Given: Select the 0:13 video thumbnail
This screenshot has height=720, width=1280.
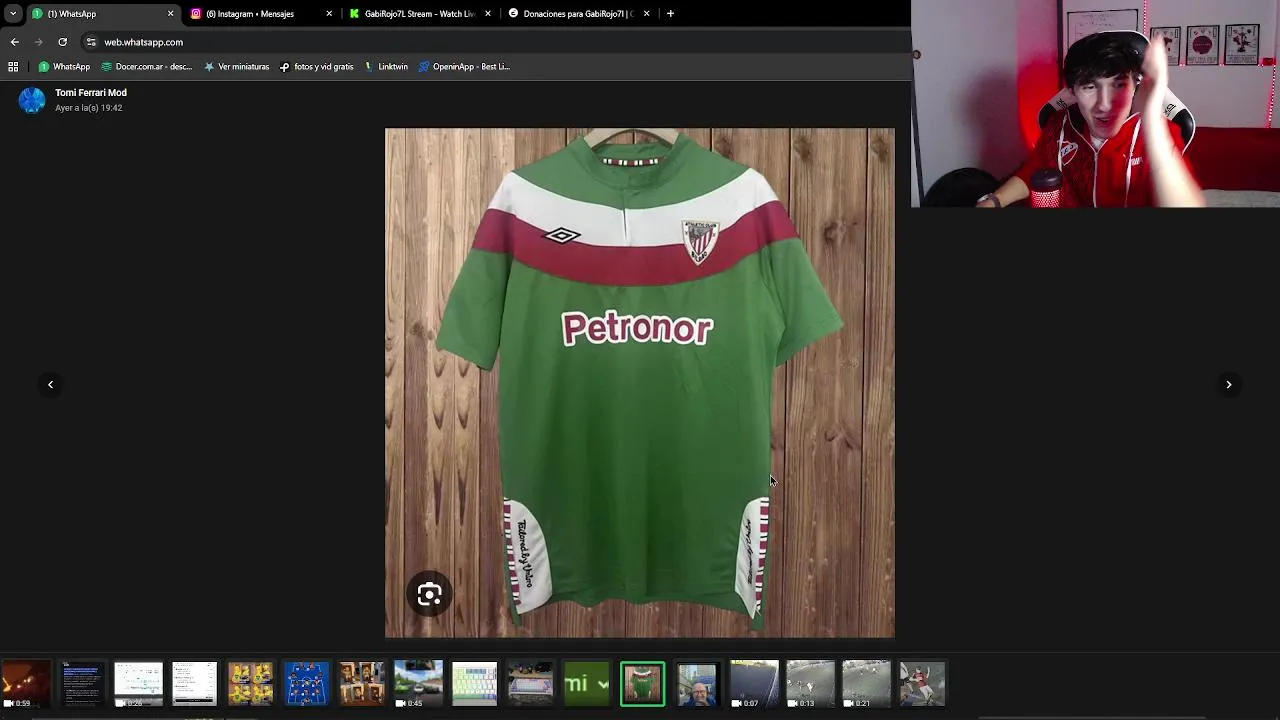Looking at the screenshot, I should coord(810,685).
